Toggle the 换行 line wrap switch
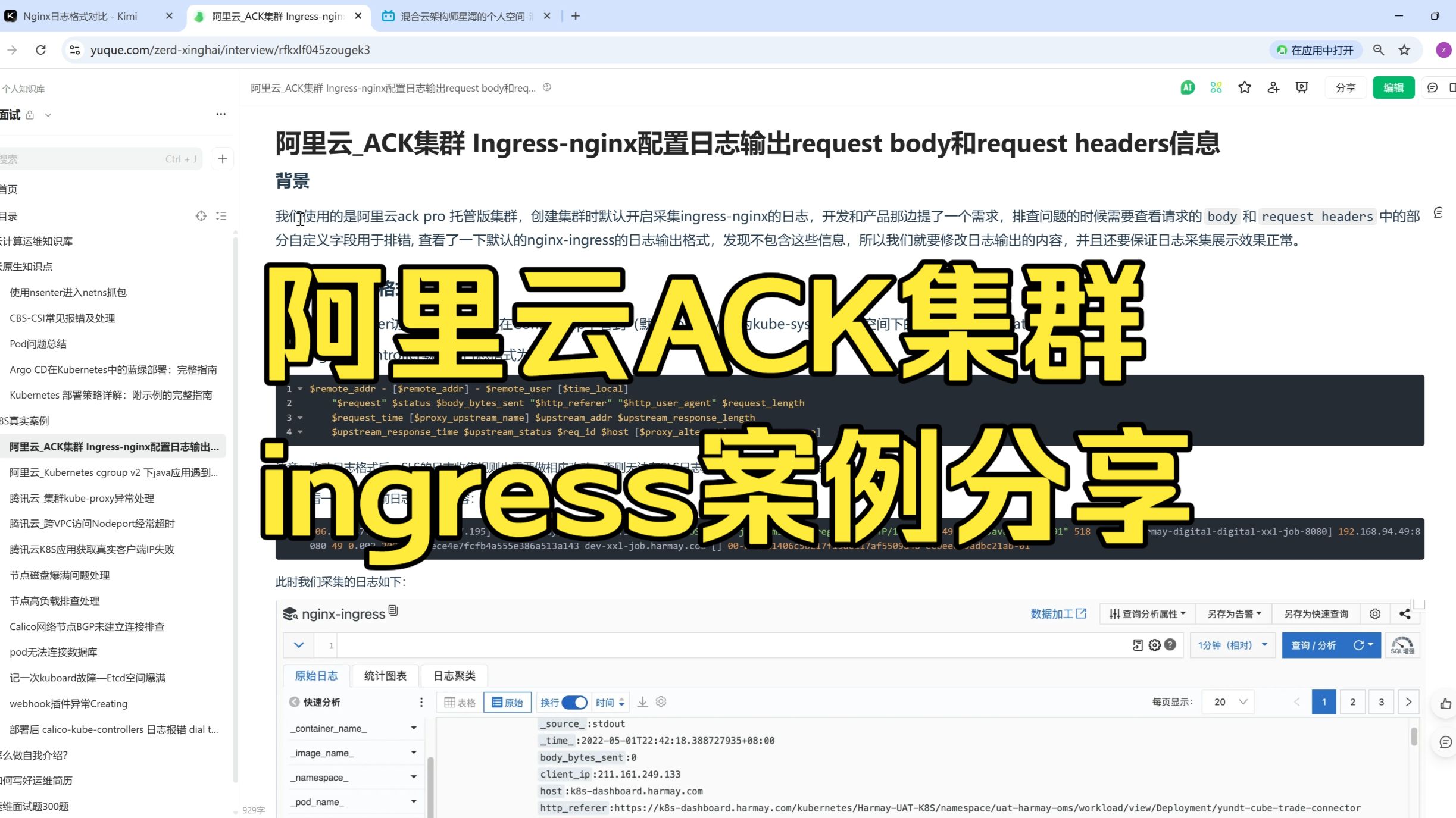The width and height of the screenshot is (1456, 818). [x=574, y=703]
